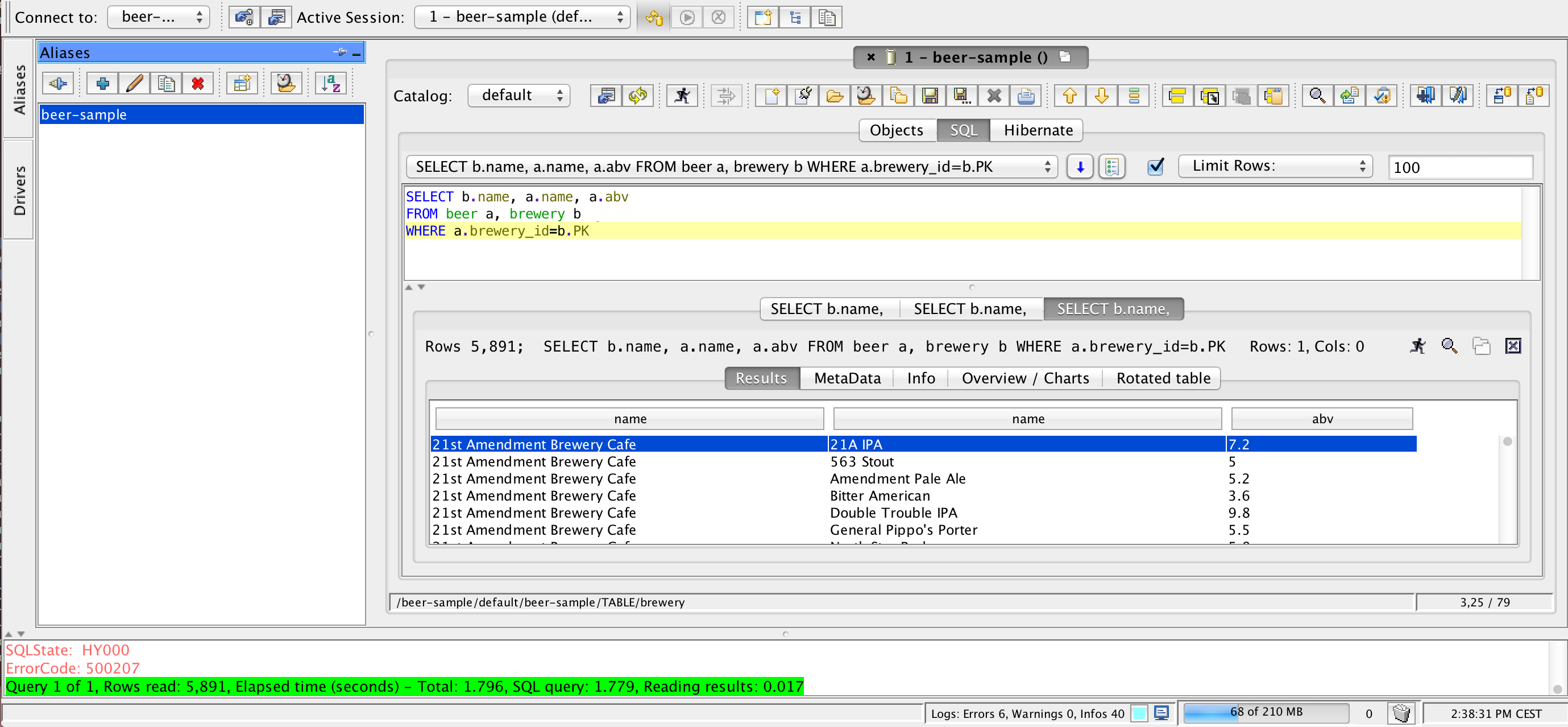Open the Info result tab

(921, 378)
